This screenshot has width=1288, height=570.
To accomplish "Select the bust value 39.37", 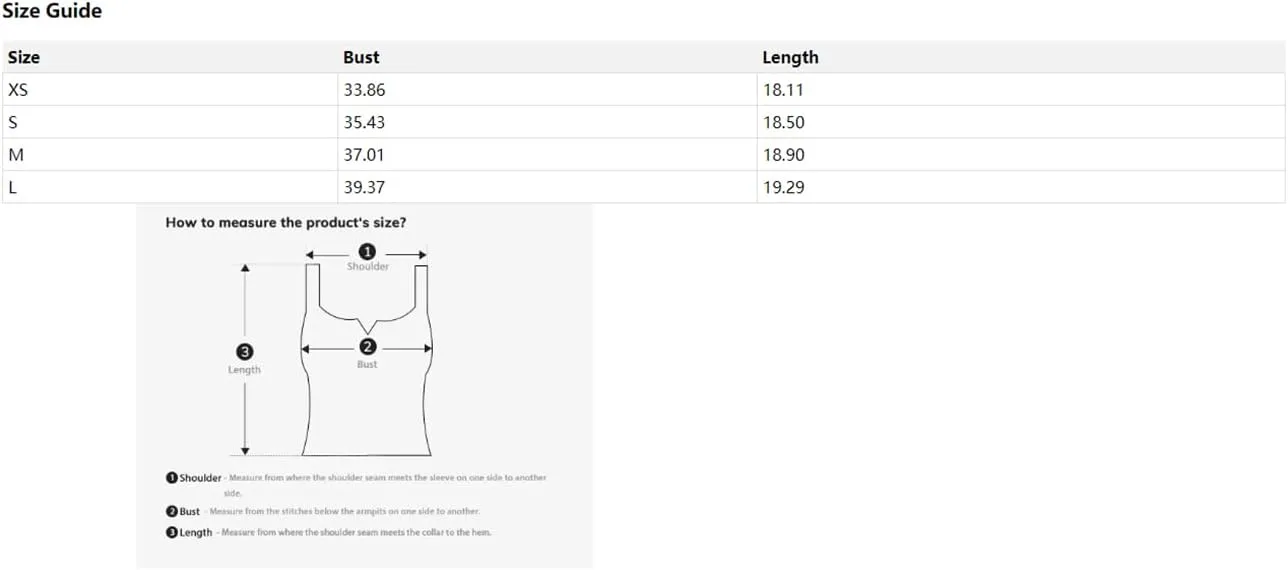I will coord(364,187).
